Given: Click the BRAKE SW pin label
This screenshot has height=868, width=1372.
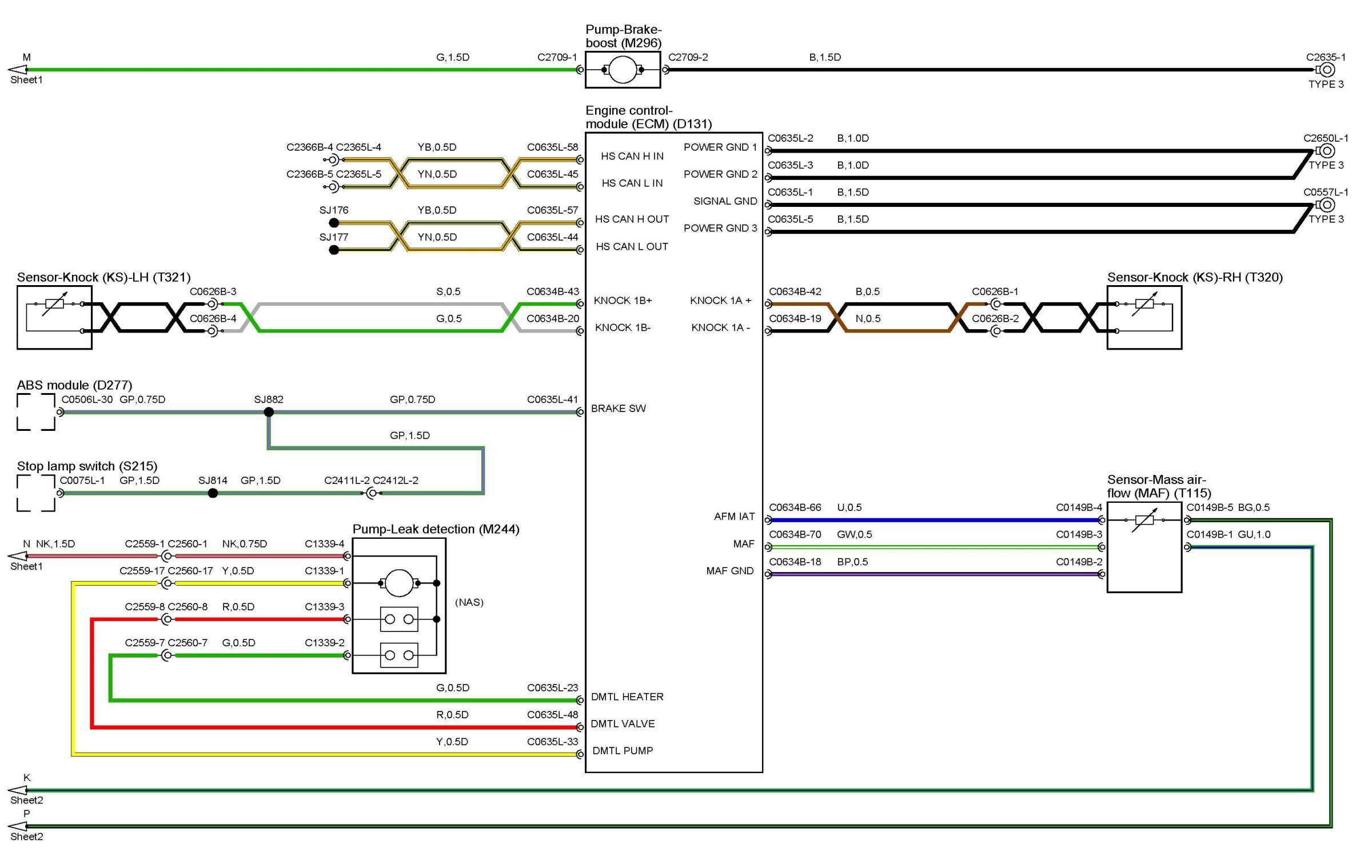Looking at the screenshot, I should [x=618, y=409].
